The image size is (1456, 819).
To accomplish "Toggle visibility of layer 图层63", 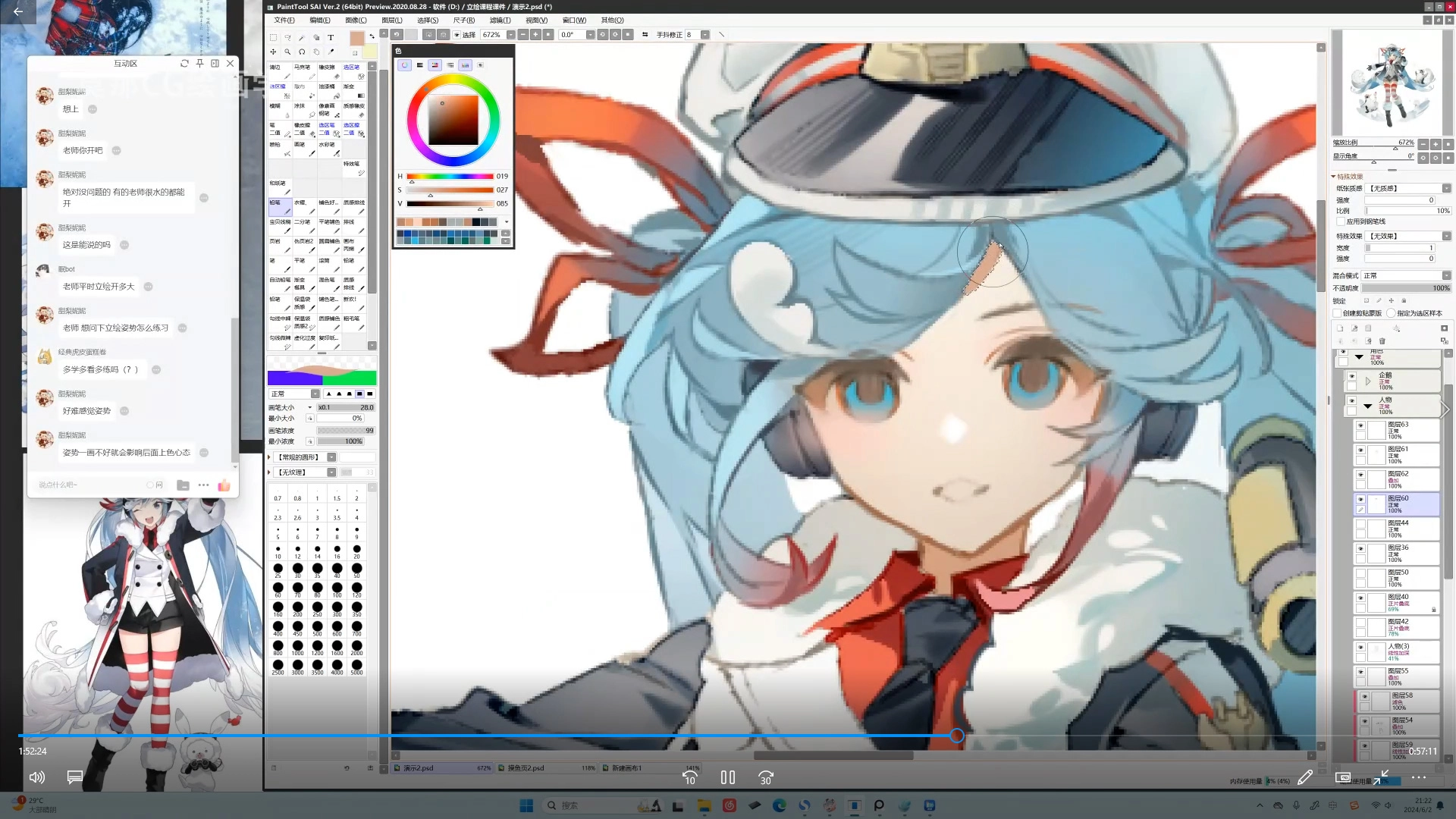I will (1360, 425).
